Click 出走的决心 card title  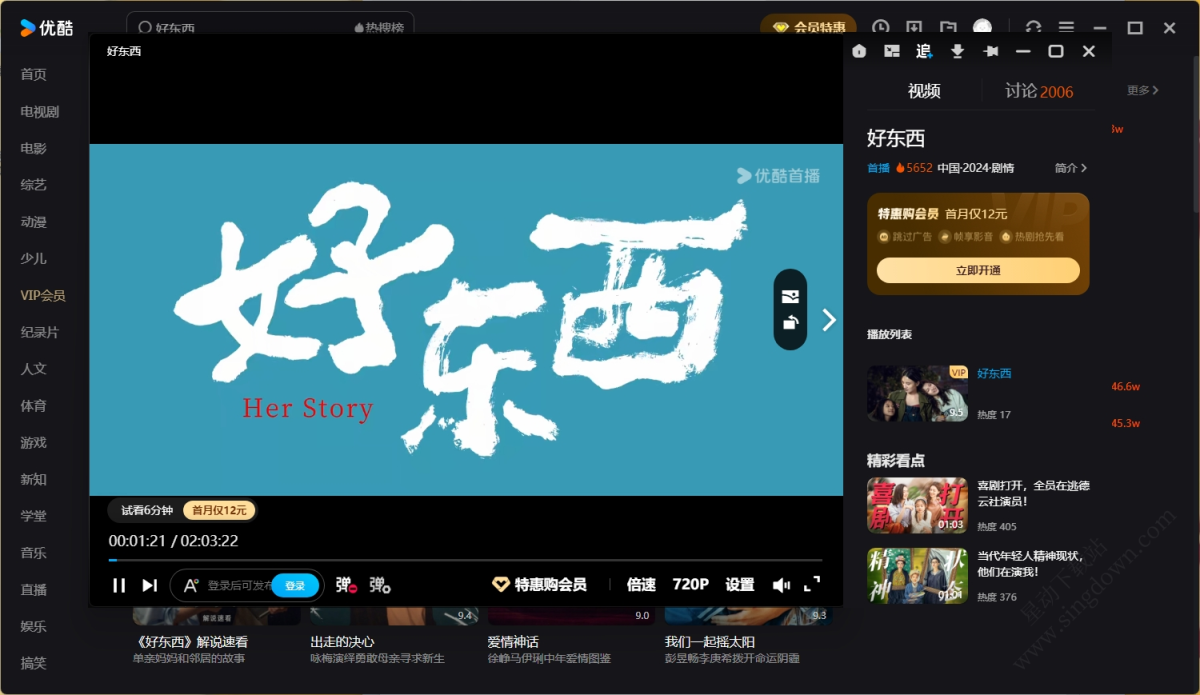(x=343, y=642)
